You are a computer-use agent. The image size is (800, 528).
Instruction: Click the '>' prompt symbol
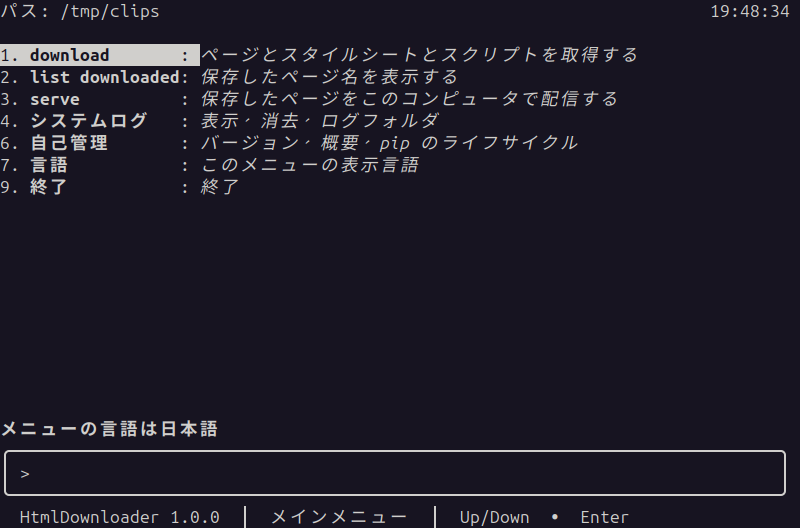click(25, 474)
